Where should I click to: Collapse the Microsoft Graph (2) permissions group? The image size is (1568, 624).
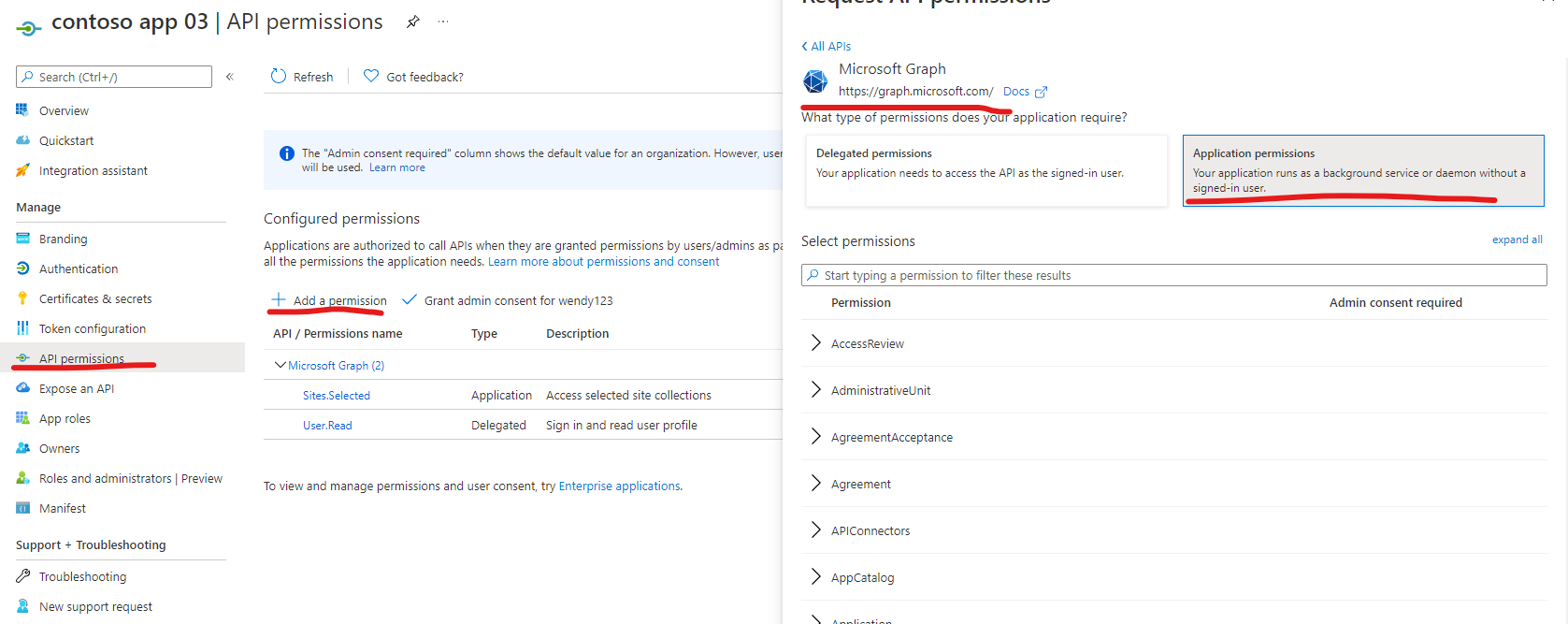tap(280, 365)
